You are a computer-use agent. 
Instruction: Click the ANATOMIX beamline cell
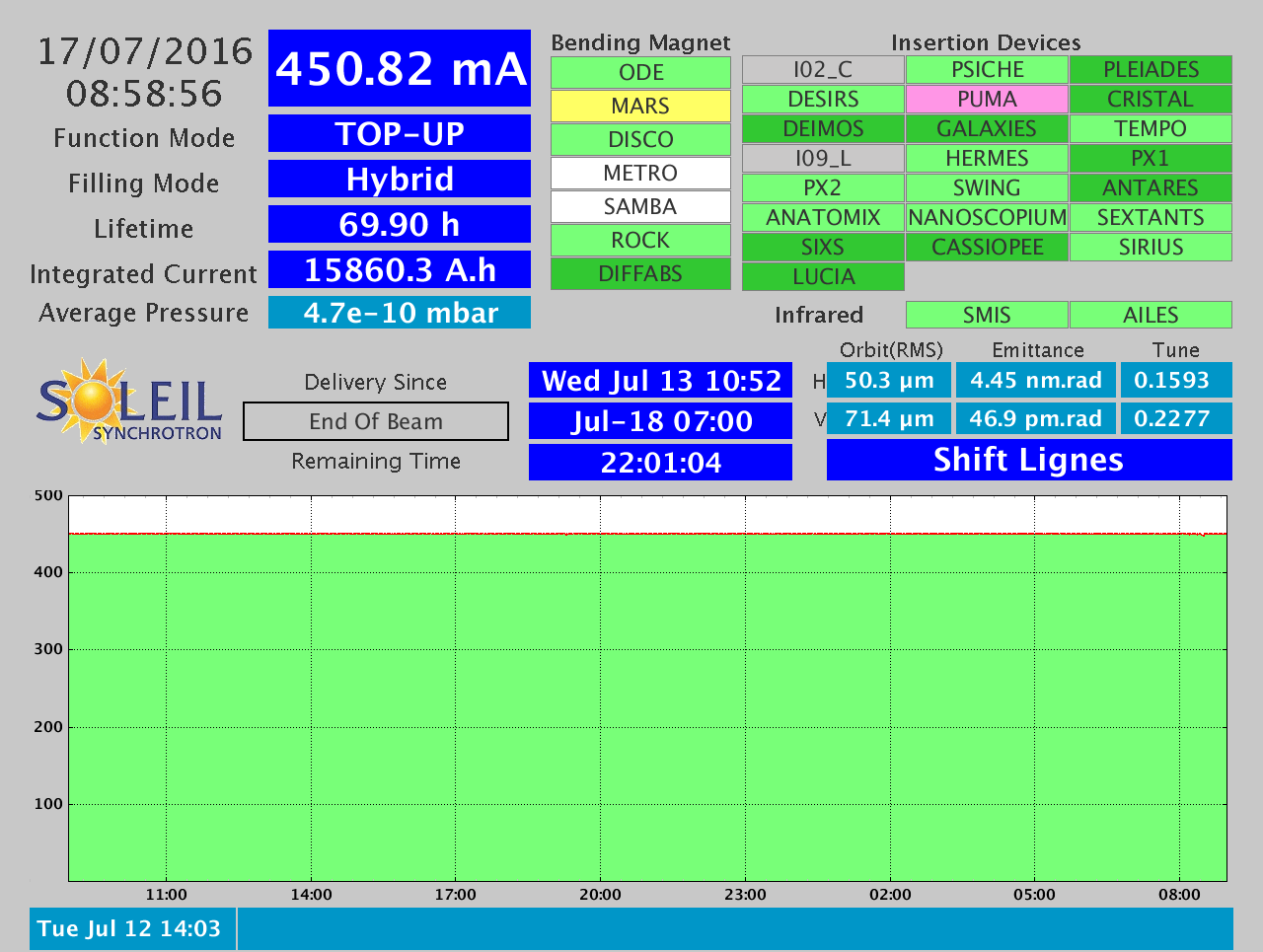click(823, 217)
